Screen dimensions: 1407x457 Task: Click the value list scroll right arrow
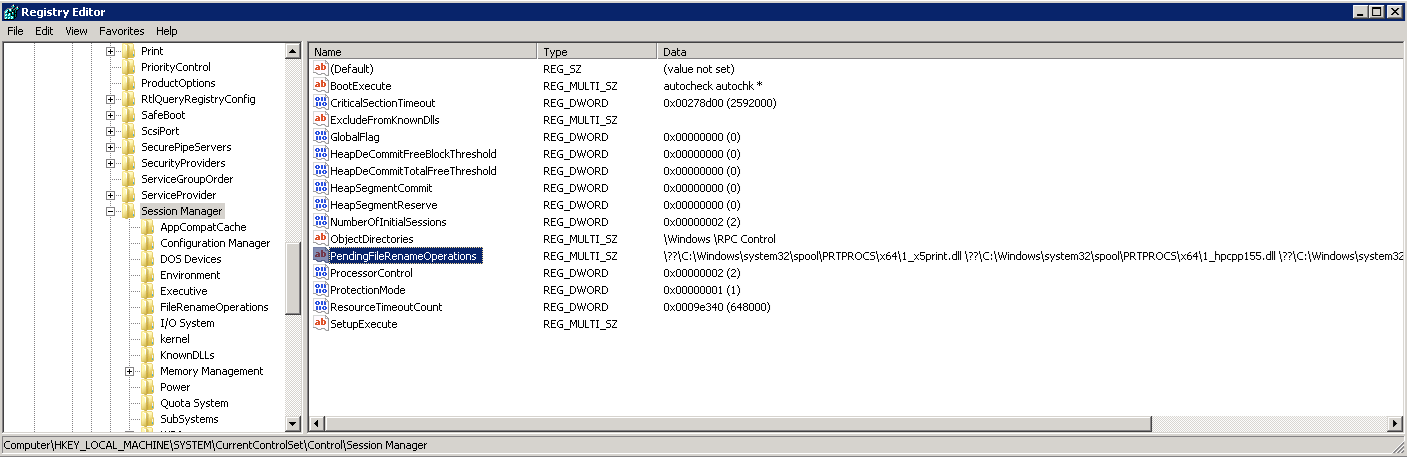point(1395,424)
